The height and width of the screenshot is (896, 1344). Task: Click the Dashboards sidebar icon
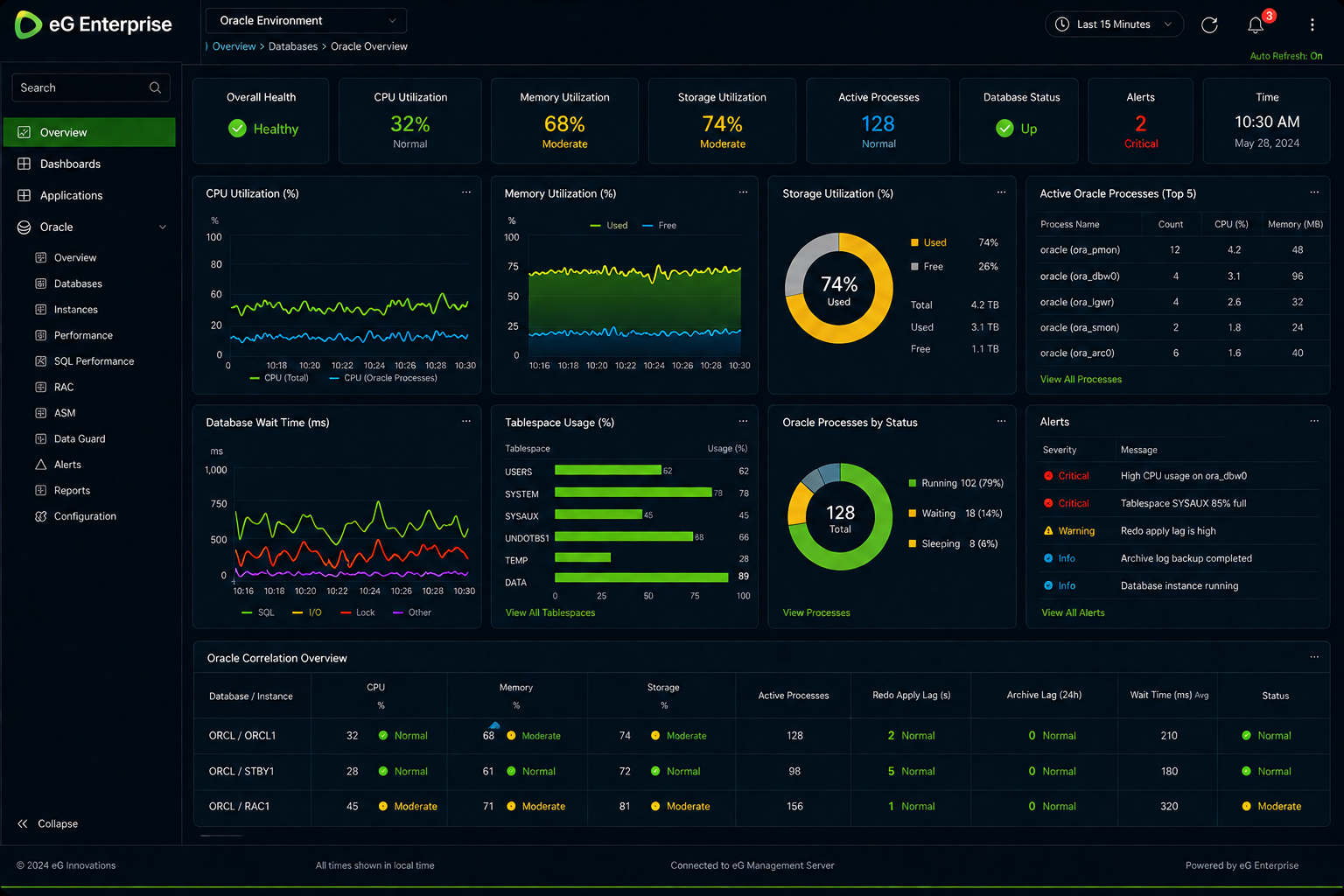[x=24, y=164]
